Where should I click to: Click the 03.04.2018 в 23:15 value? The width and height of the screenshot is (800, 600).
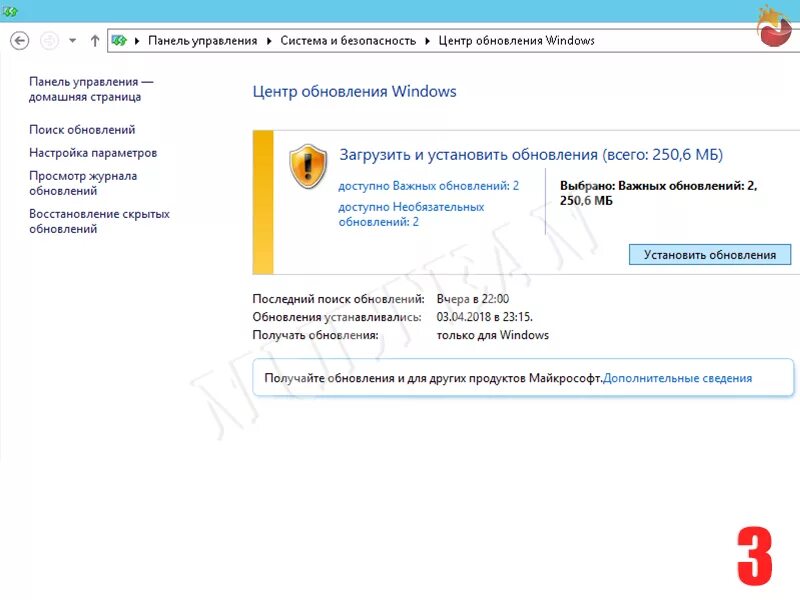(484, 317)
